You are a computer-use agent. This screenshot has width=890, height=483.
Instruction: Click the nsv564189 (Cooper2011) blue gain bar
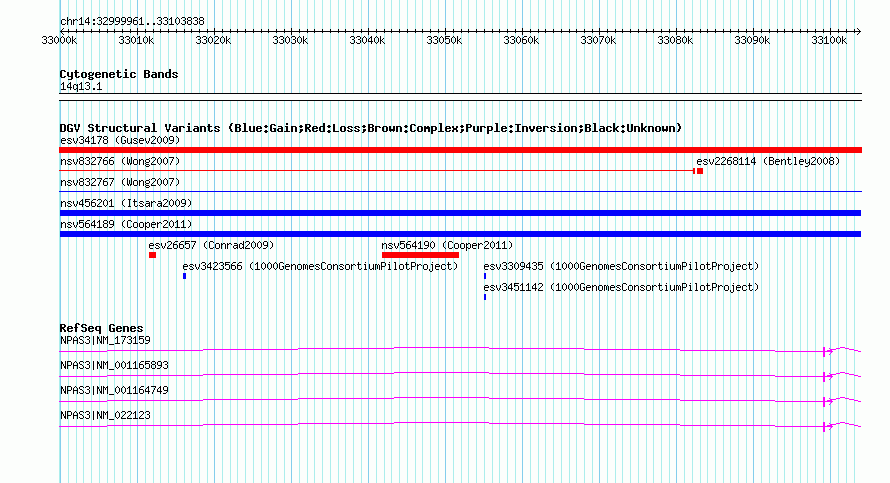click(x=460, y=234)
